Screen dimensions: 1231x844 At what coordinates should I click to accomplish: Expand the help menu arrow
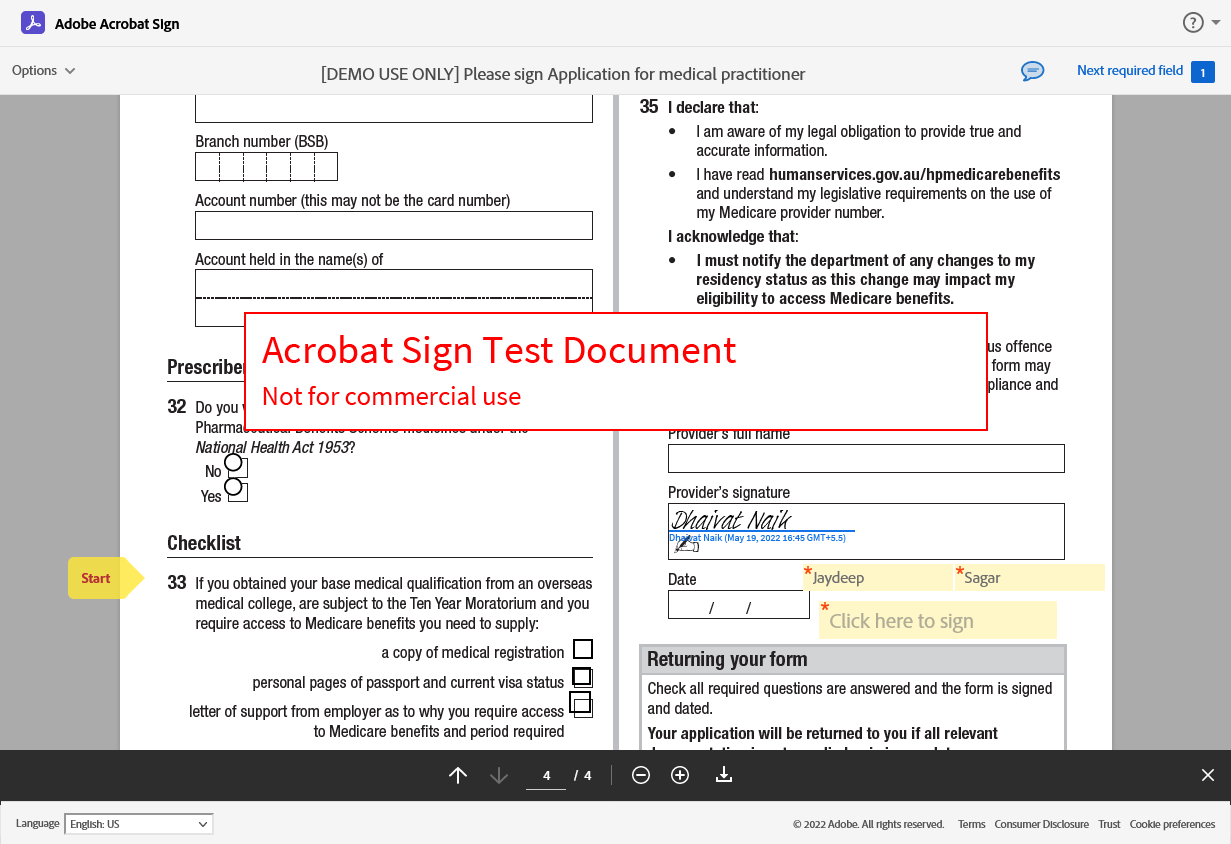1216,23
